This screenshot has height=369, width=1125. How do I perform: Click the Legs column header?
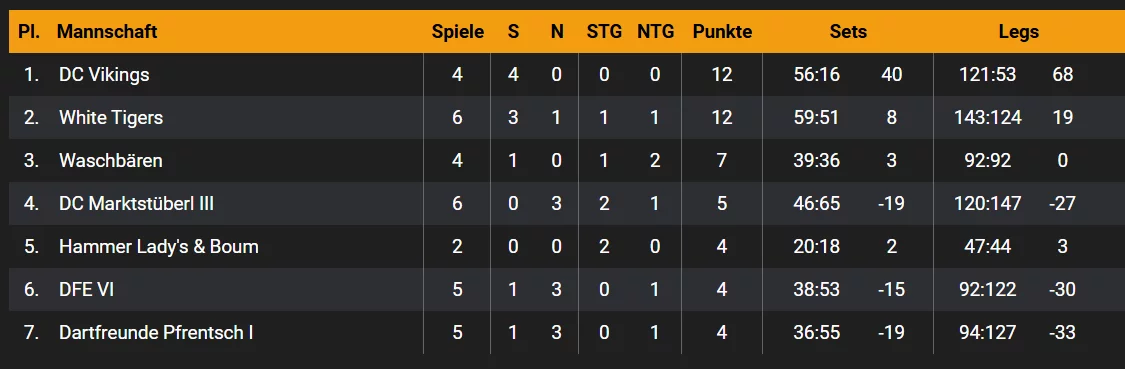[x=1019, y=32]
